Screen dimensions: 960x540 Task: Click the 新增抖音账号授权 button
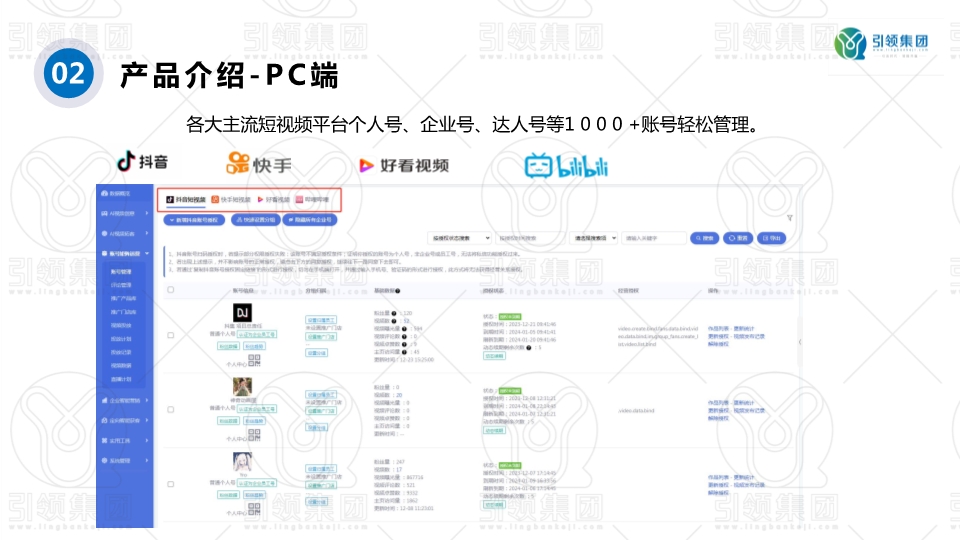point(194,220)
